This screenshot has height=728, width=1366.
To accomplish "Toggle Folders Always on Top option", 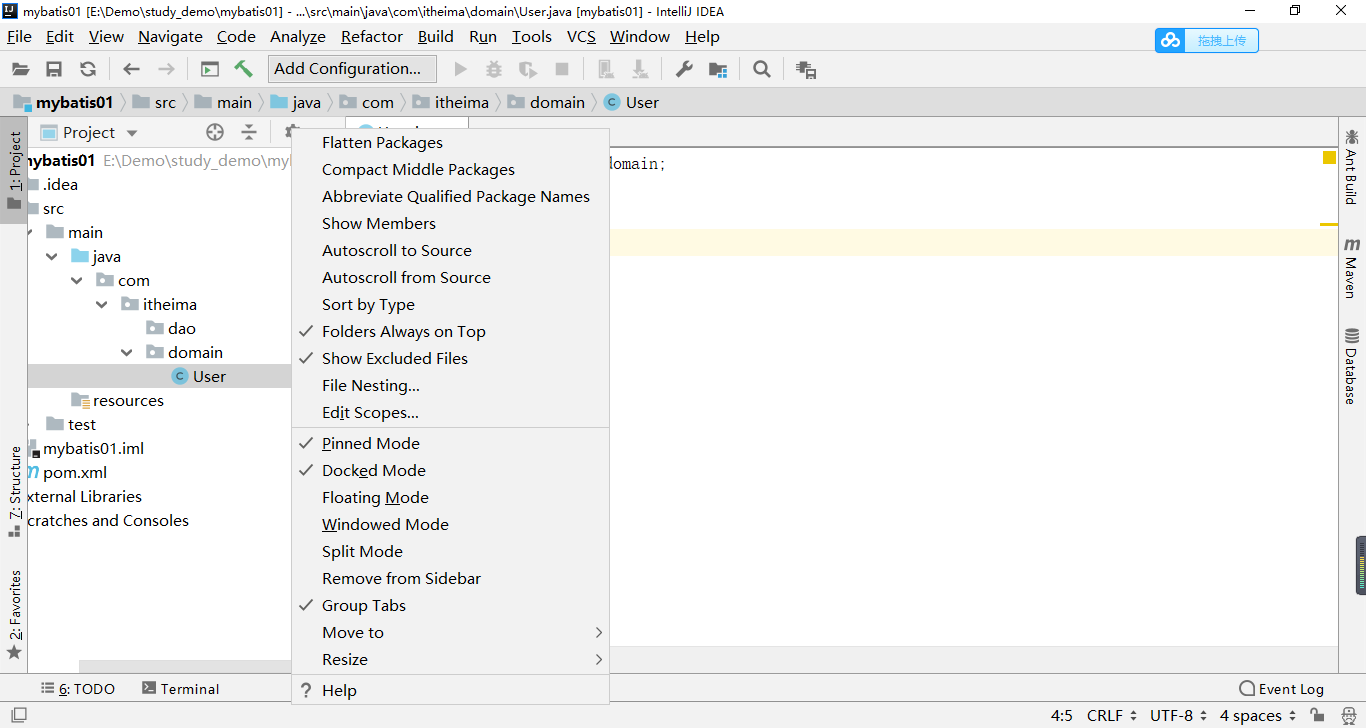I will pyautogui.click(x=450, y=331).
